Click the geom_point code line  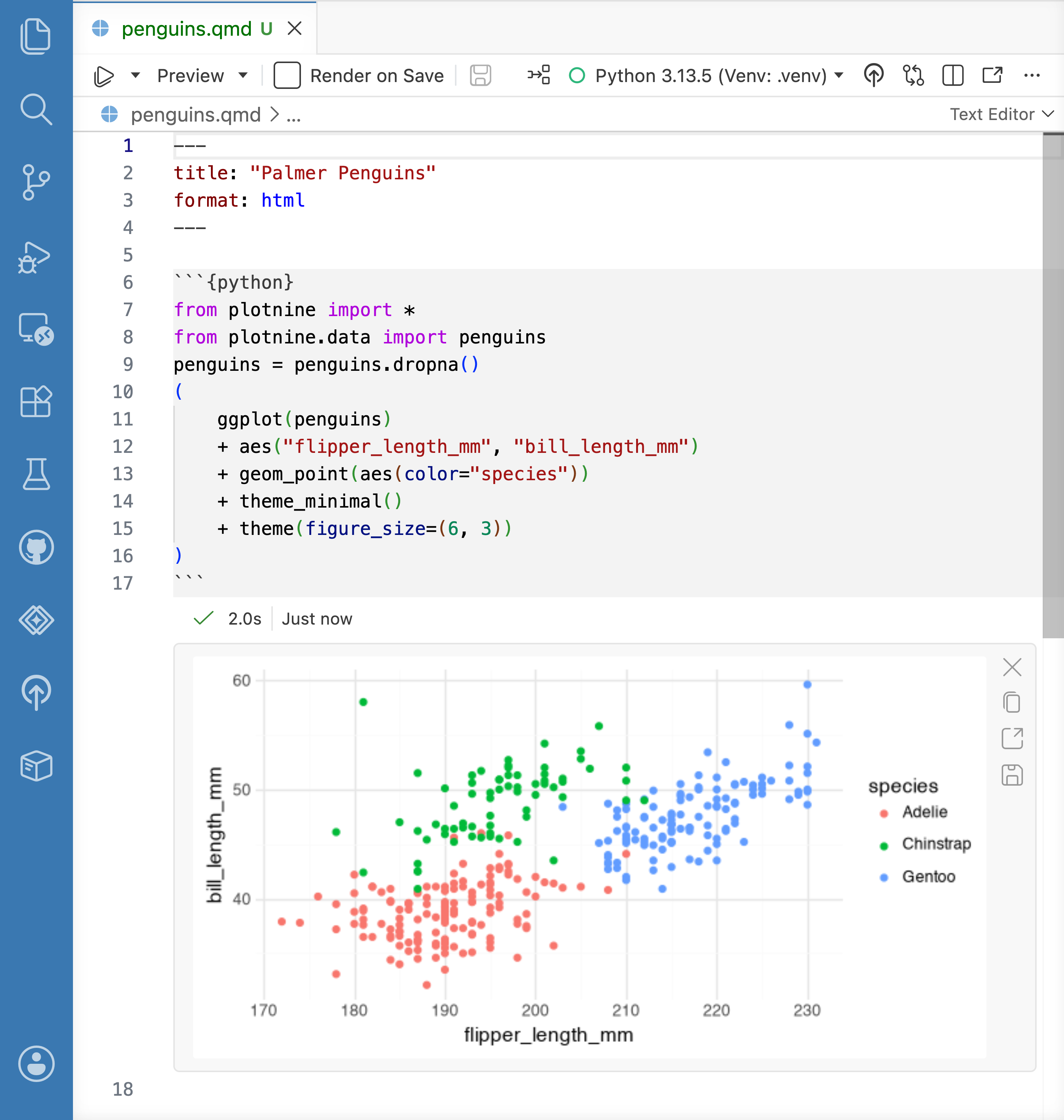coord(403,473)
